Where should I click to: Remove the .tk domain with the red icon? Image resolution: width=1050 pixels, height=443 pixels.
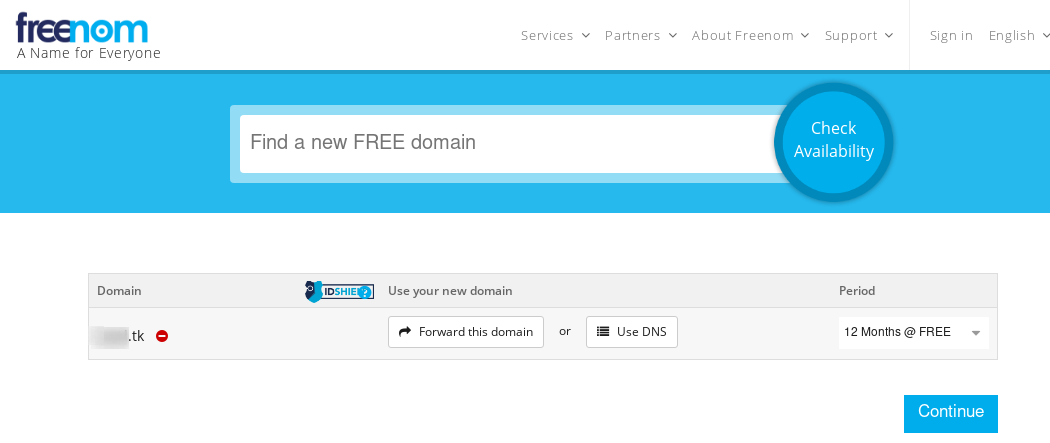162,336
